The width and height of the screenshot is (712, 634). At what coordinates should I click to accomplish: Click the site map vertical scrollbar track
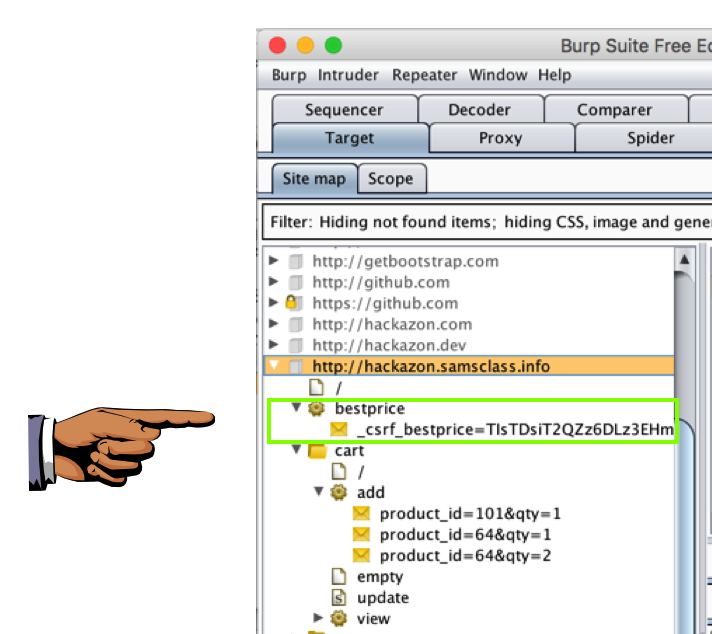[x=685, y=345]
